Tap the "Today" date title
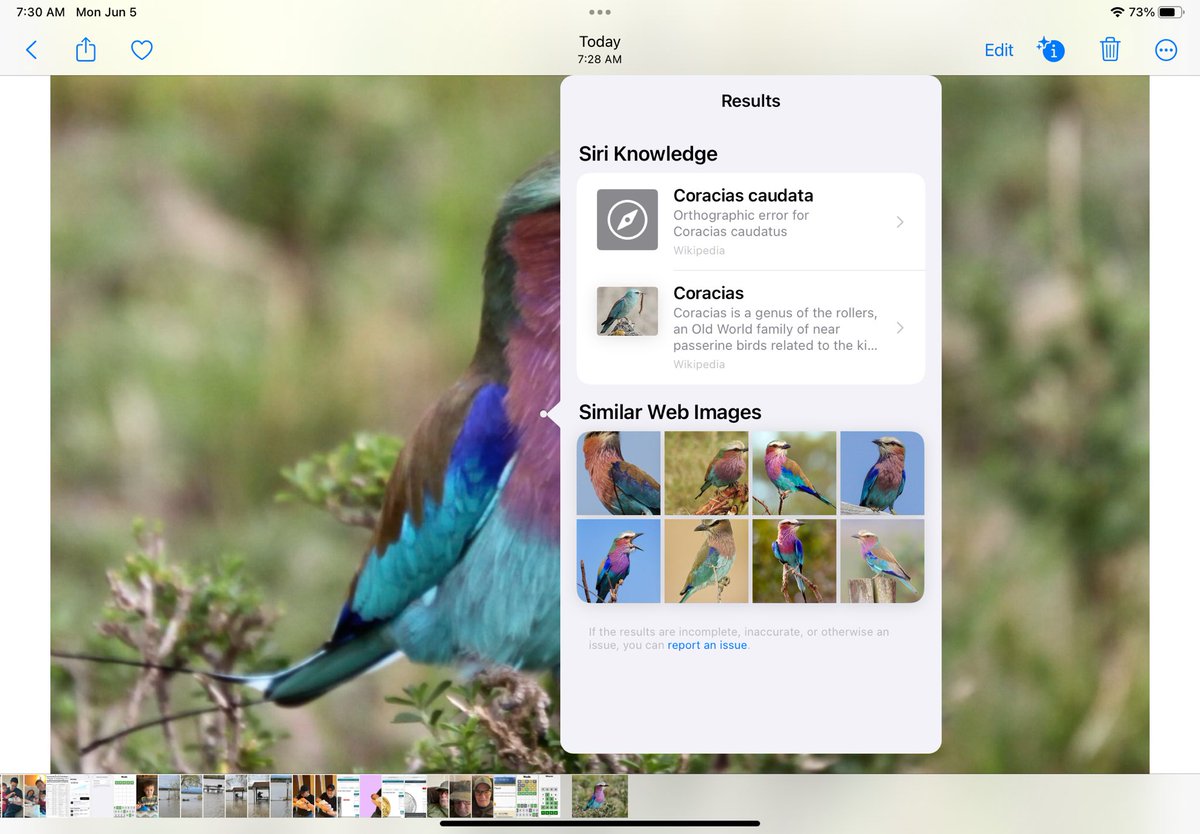The image size is (1200, 834). [x=600, y=42]
